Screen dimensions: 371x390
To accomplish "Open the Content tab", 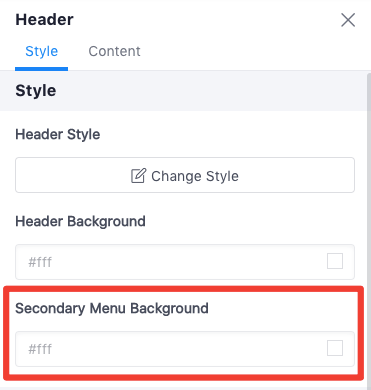I will tap(114, 51).
